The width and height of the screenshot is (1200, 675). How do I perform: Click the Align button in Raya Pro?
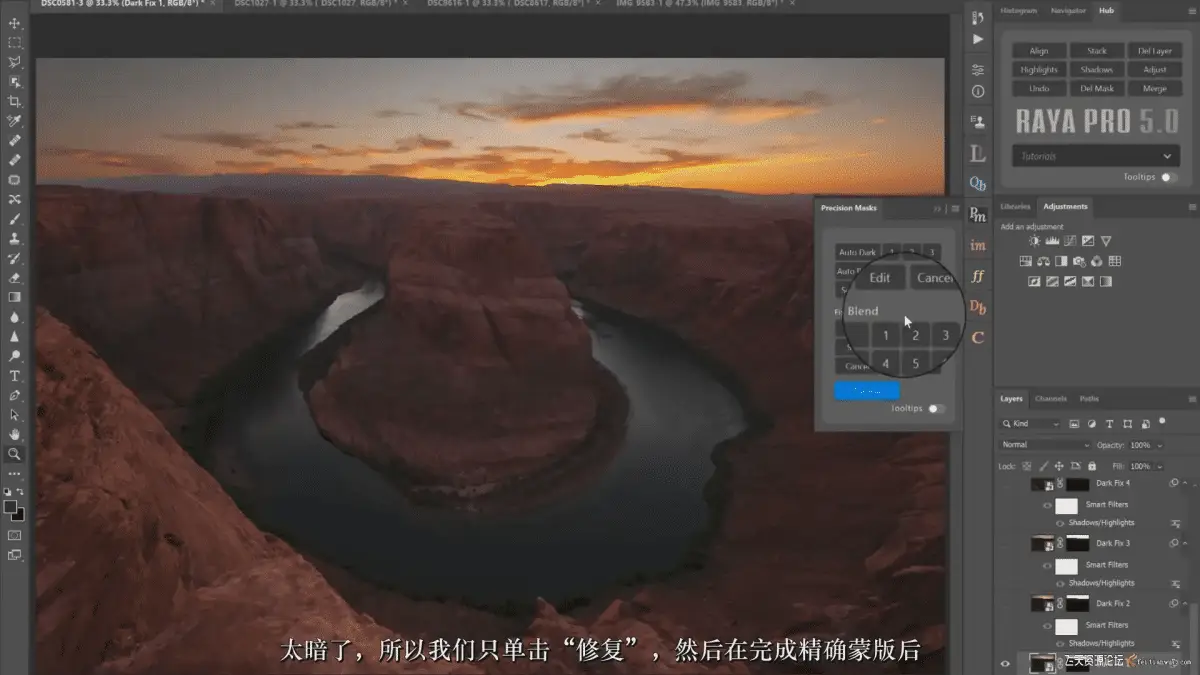click(1039, 51)
